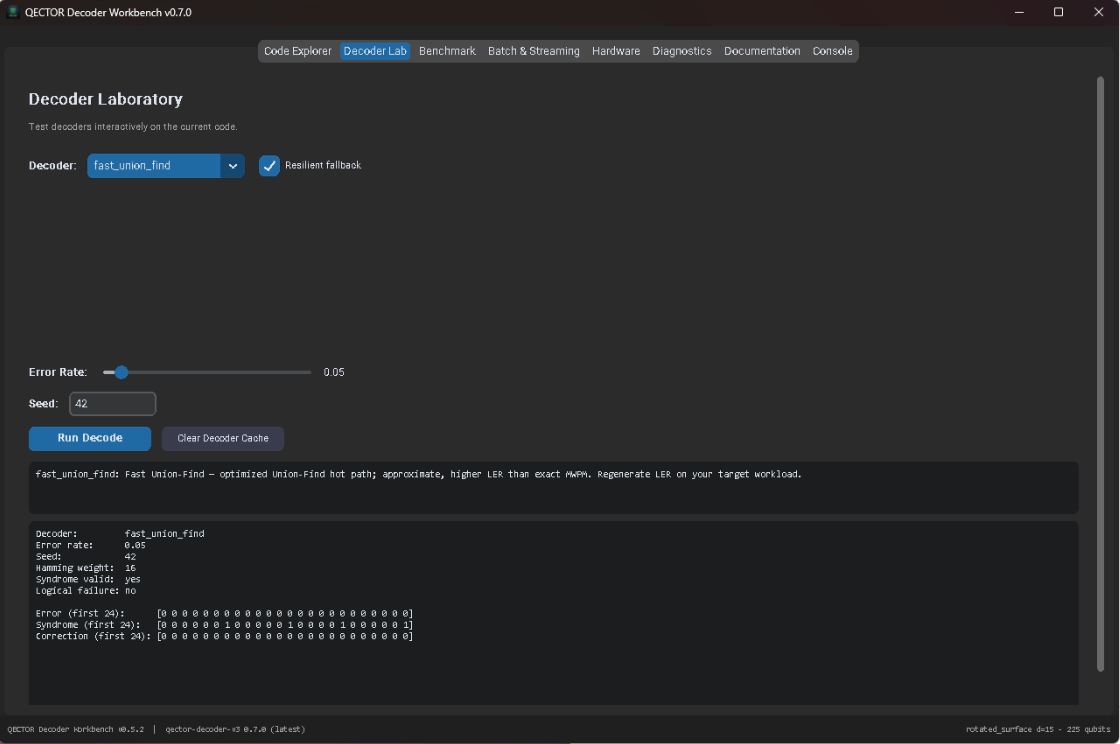Click the Error Rate slider handle

coord(121,372)
